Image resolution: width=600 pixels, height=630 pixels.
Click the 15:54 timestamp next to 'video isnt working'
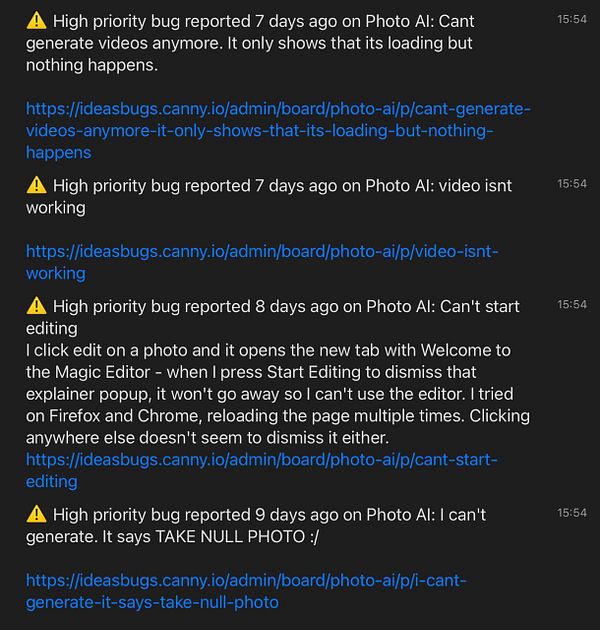pyautogui.click(x=571, y=184)
